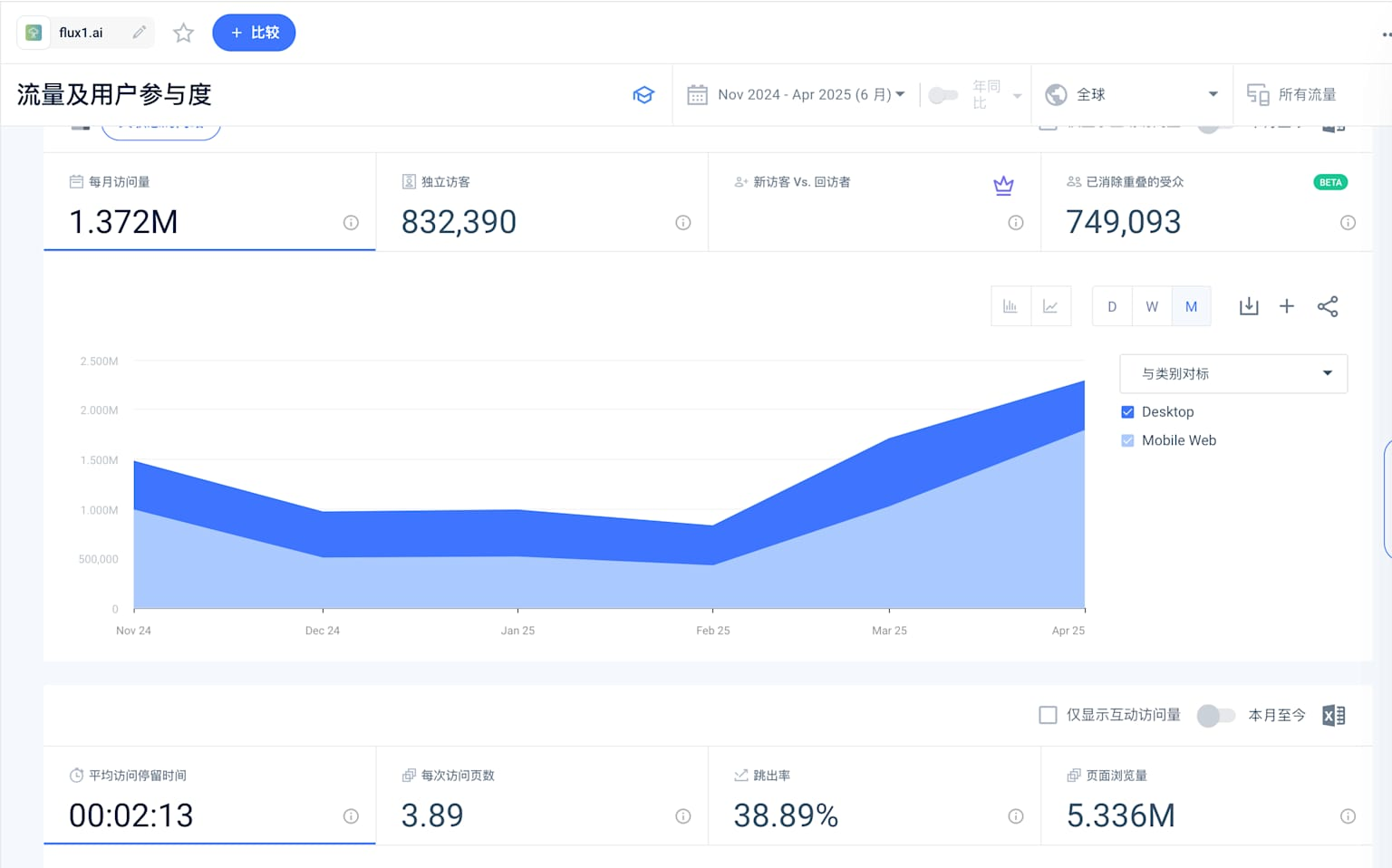Star flux1.ai as a favorite
Image resolution: width=1392 pixels, height=868 pixels.
click(184, 33)
